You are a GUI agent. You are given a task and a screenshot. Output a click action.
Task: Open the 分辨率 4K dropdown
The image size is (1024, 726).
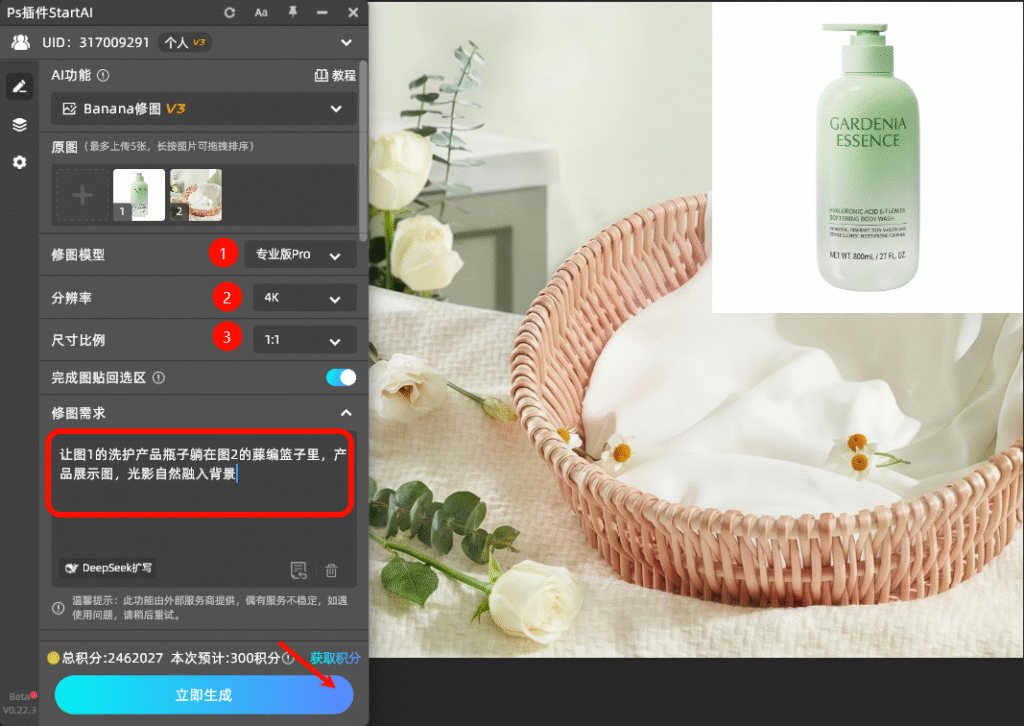click(x=304, y=297)
